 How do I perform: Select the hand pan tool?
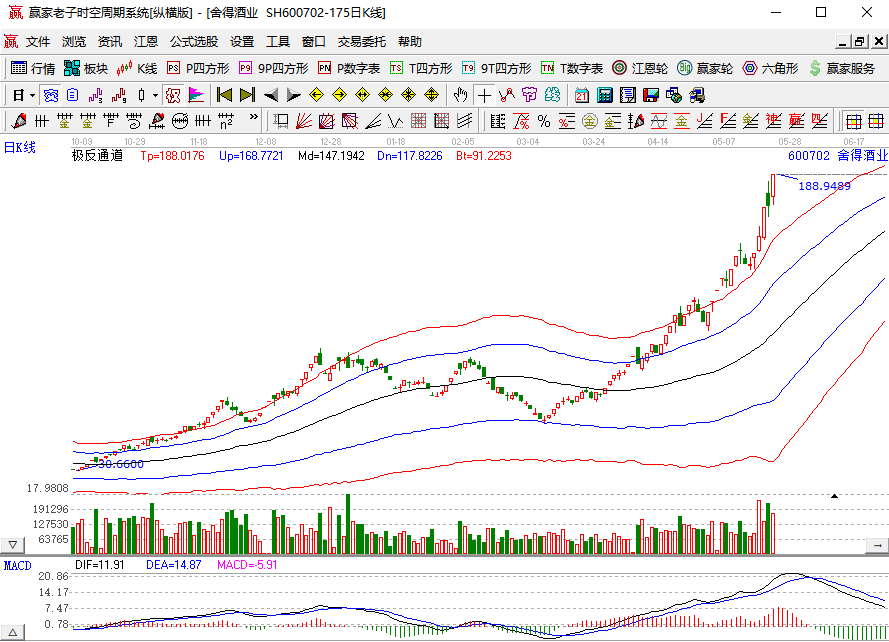pyautogui.click(x=460, y=95)
